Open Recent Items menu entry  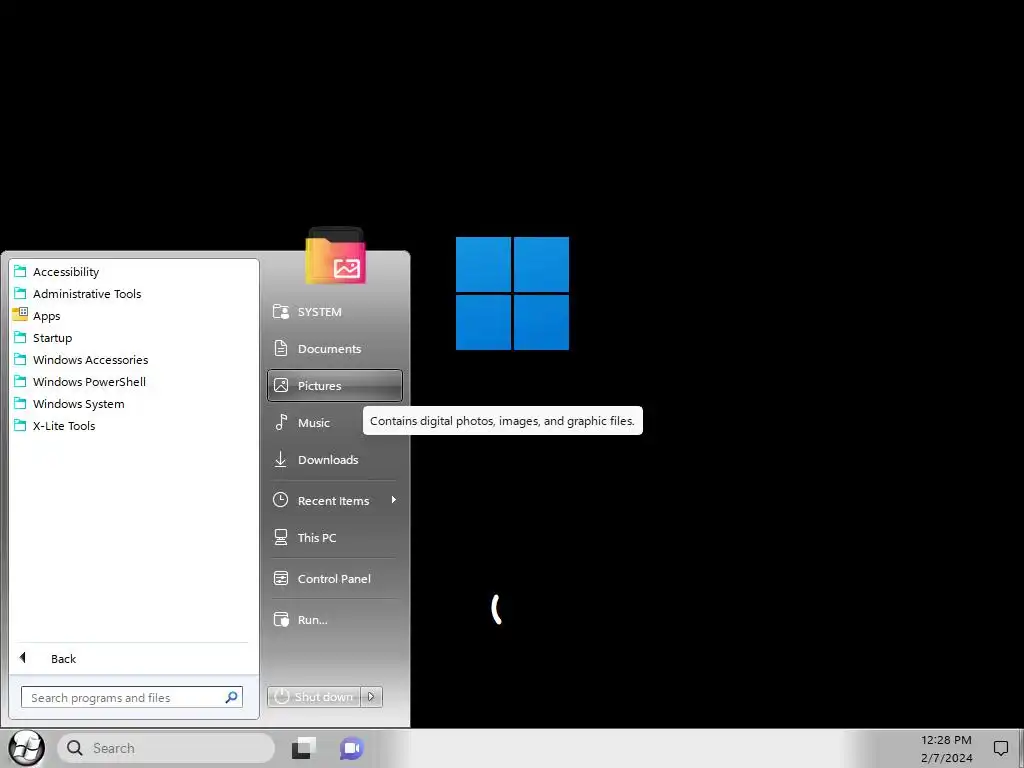pos(334,500)
